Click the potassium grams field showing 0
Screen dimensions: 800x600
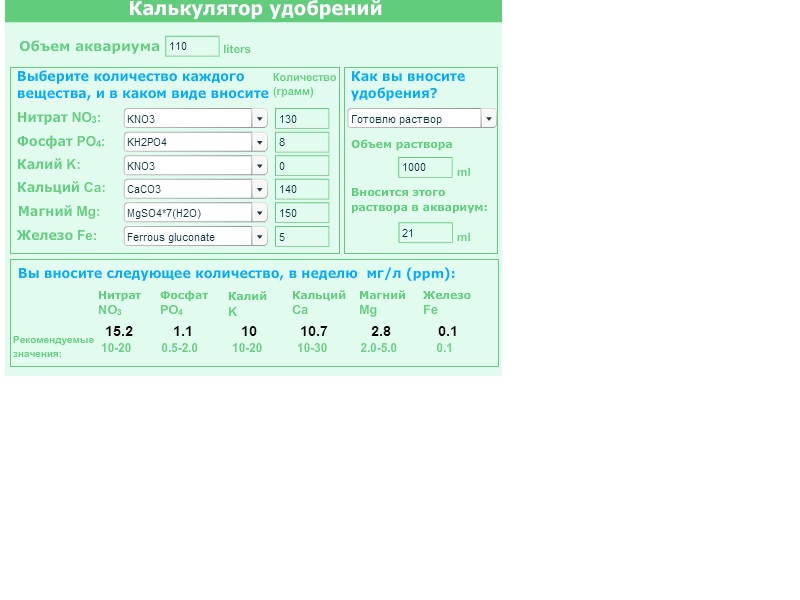[301, 166]
